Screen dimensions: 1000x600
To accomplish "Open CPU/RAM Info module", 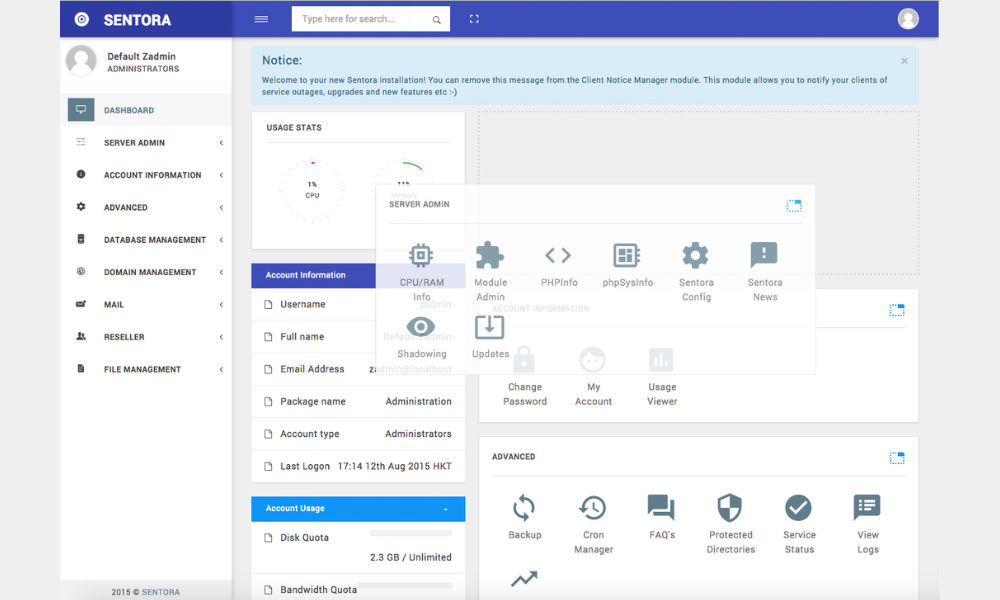I will click(x=422, y=272).
